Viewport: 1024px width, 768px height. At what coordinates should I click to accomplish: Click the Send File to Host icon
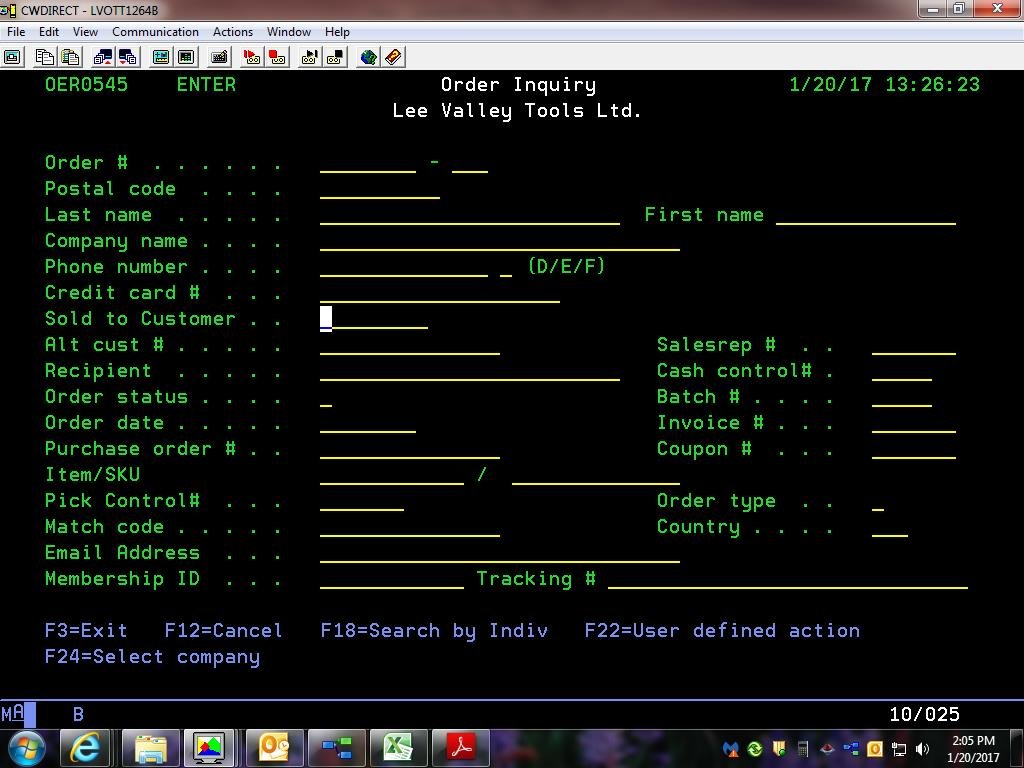(103, 57)
